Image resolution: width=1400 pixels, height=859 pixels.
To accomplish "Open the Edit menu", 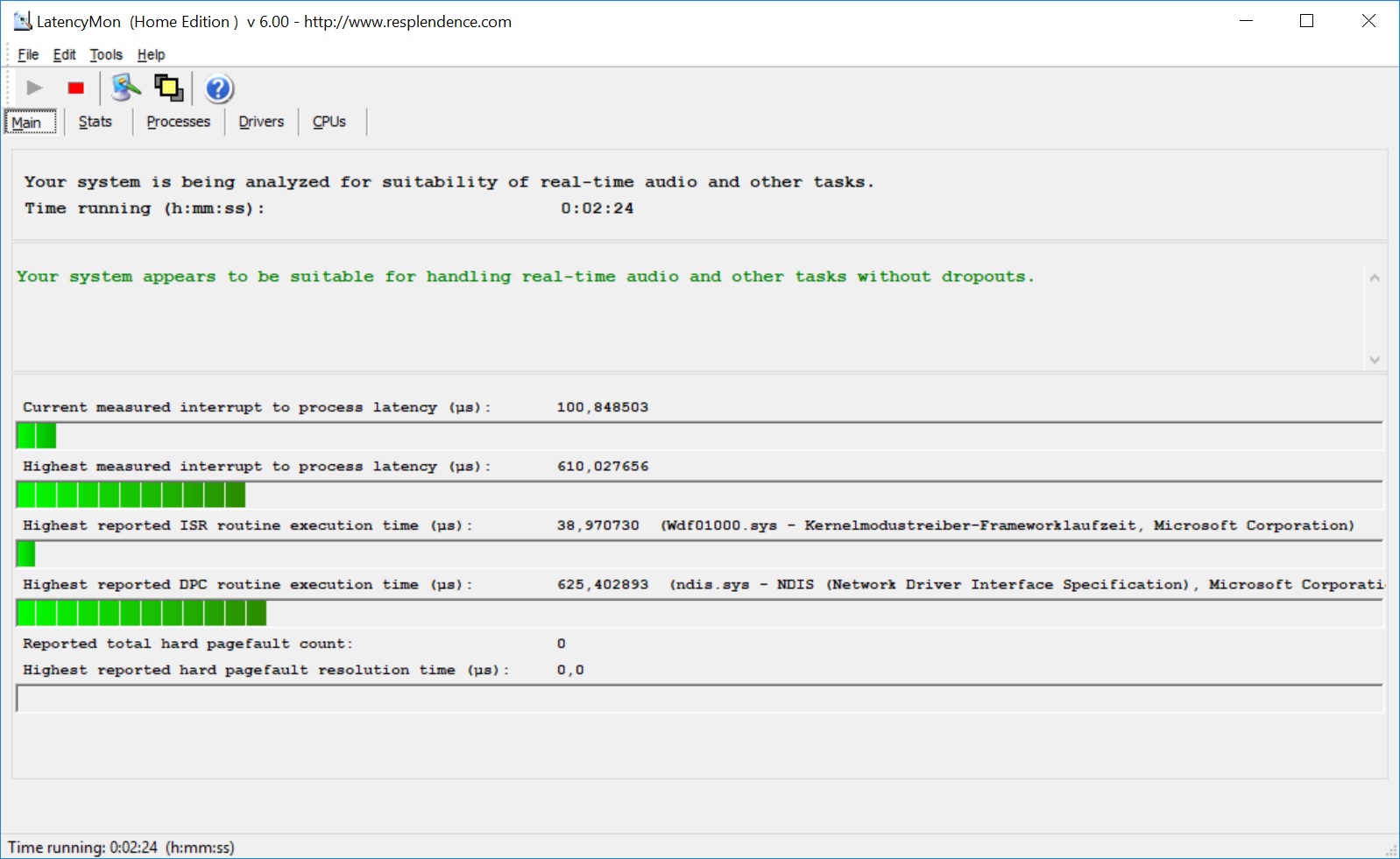I will 64,54.
